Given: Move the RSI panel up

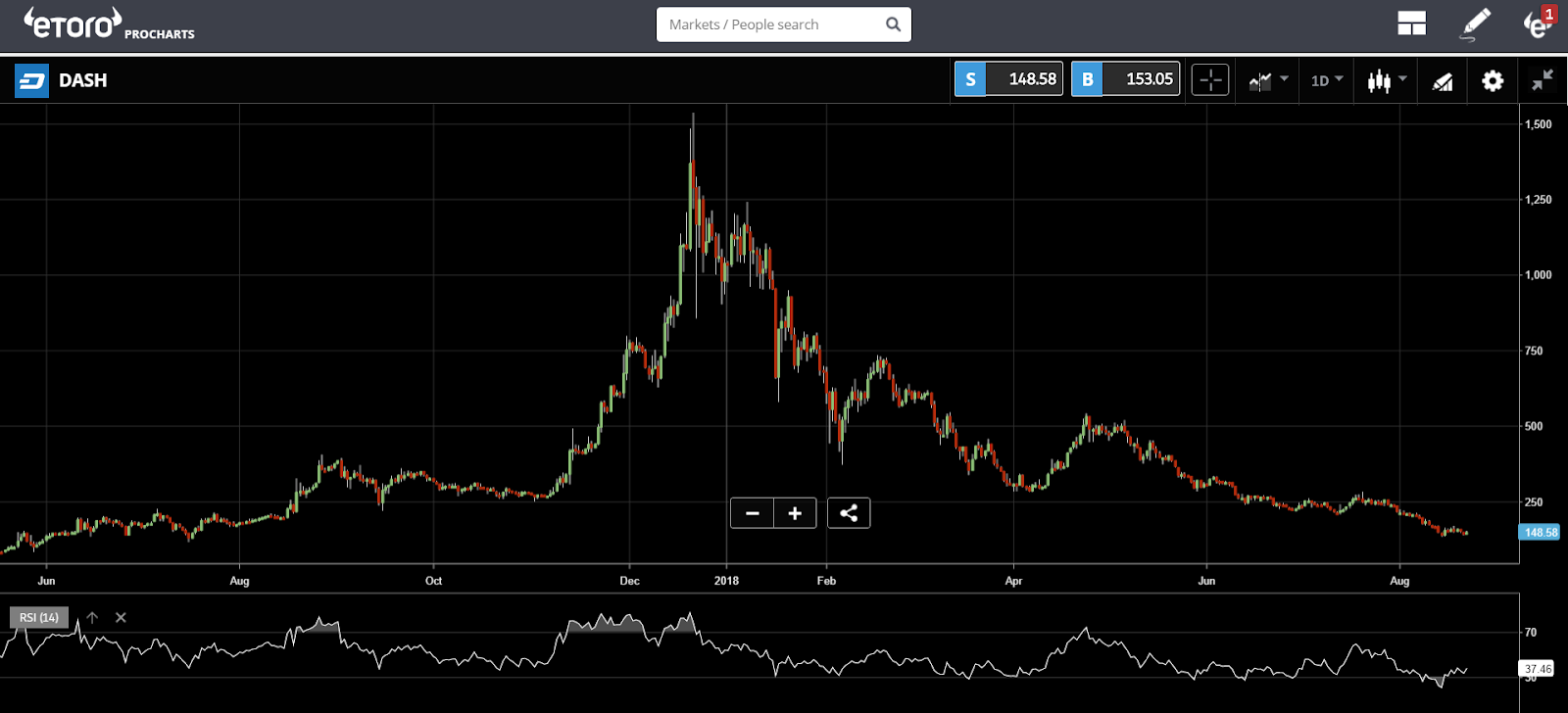Looking at the screenshot, I should [x=92, y=617].
